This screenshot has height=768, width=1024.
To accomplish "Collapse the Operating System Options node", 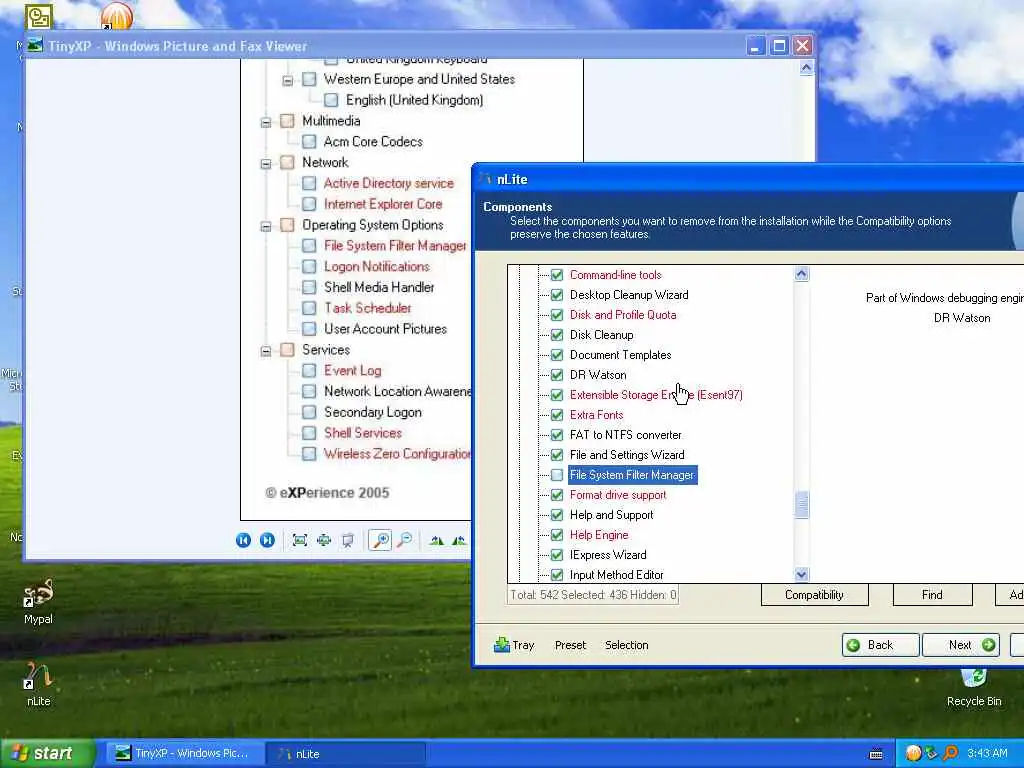I will click(266, 227).
